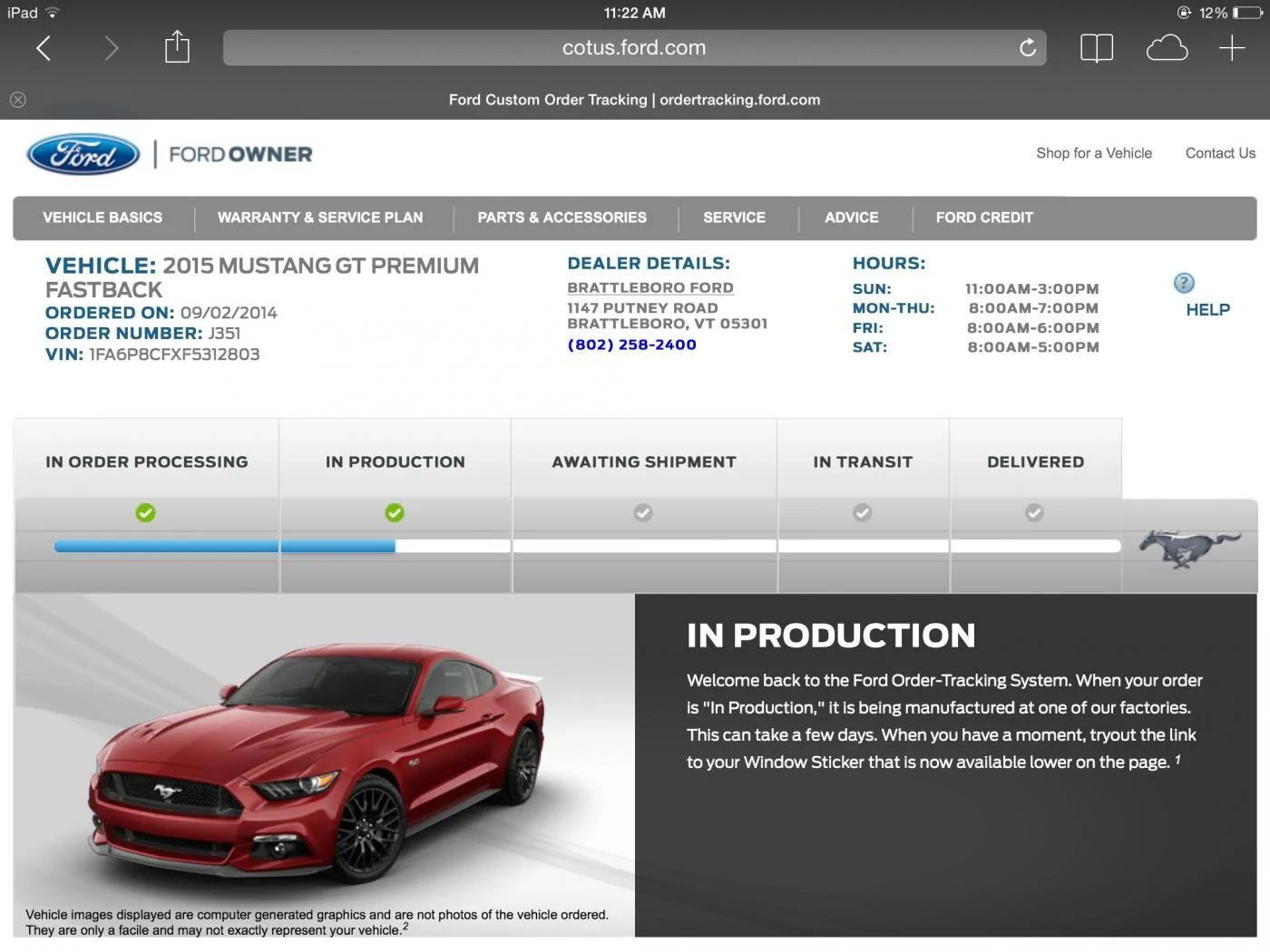Open the Vehicle Basics menu
The height and width of the screenshot is (952, 1270).
[x=103, y=218]
